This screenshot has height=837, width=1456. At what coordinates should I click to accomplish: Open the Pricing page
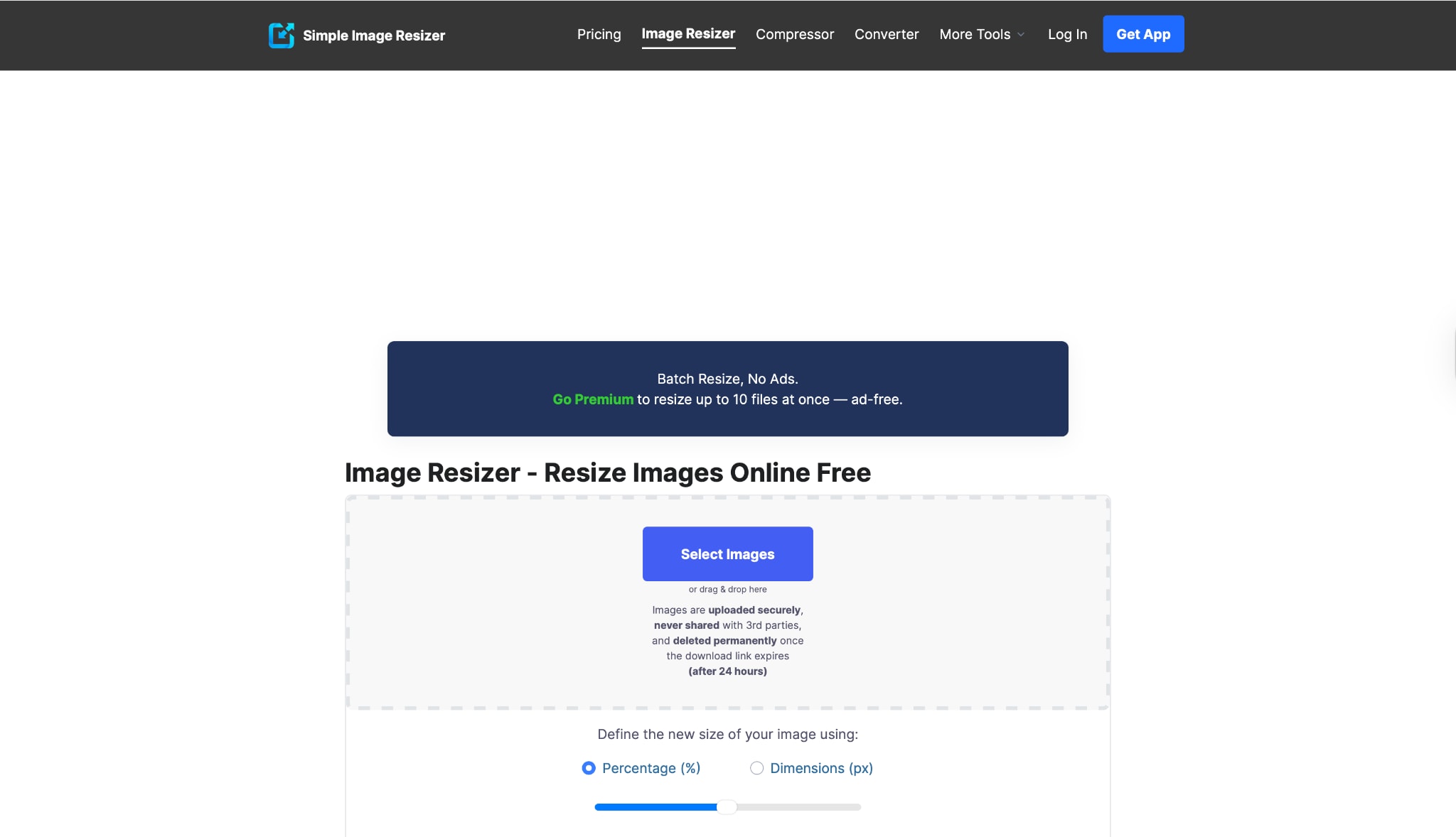pyautogui.click(x=599, y=34)
